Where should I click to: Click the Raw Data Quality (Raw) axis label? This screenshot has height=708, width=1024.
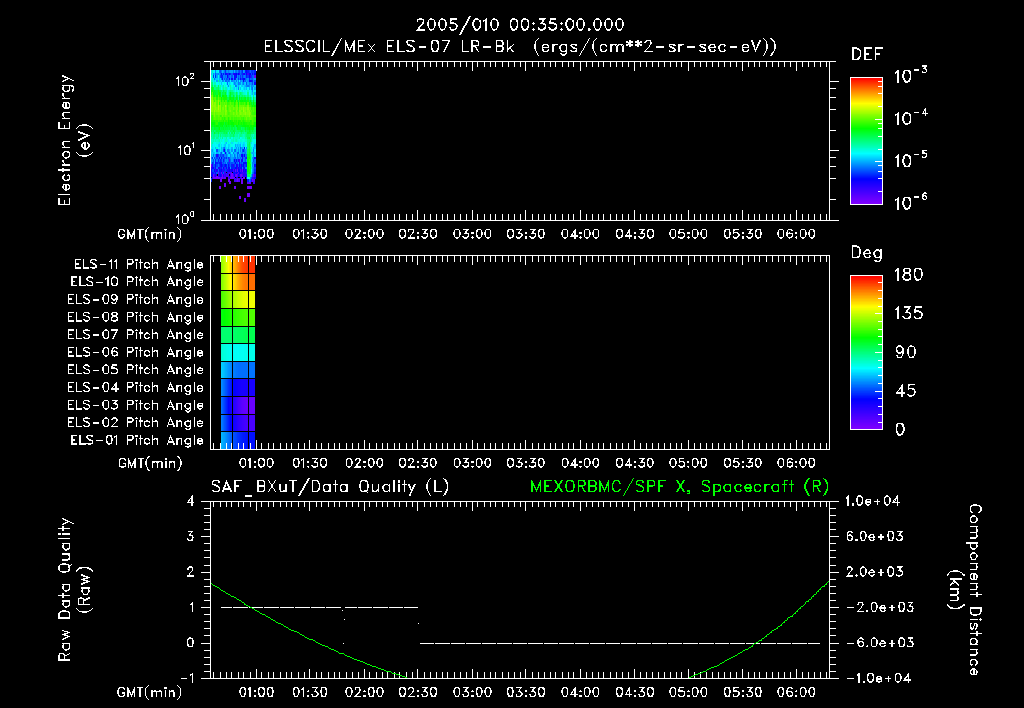(x=74, y=589)
